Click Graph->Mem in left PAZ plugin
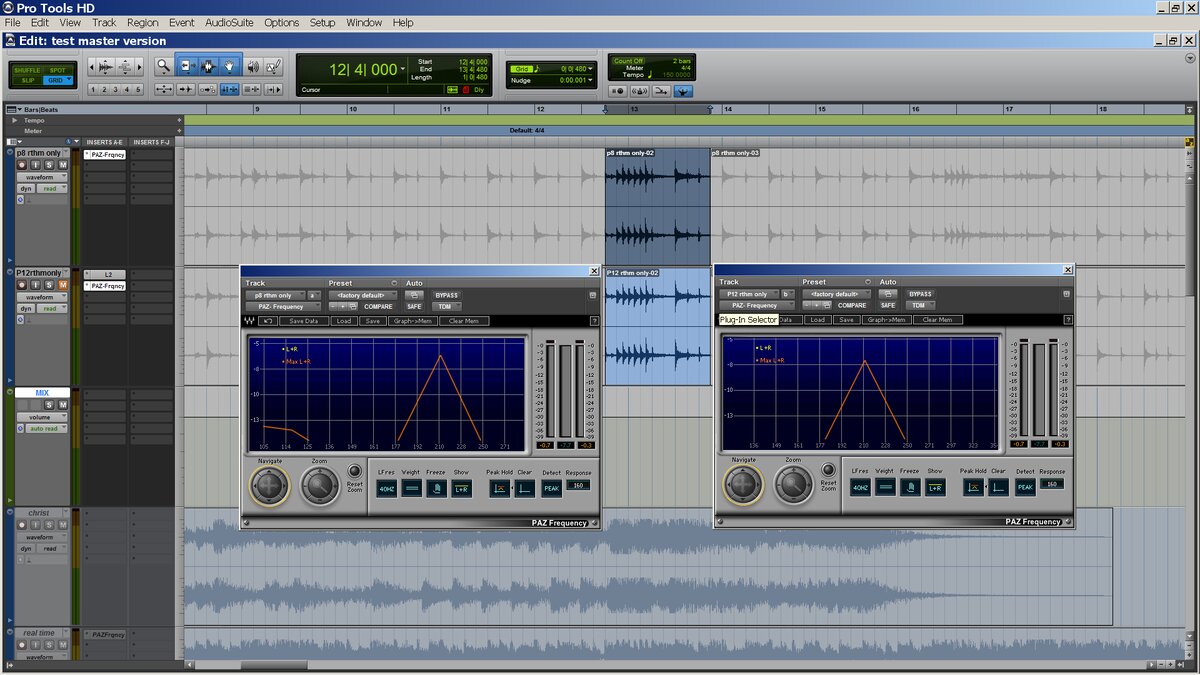 tap(412, 321)
